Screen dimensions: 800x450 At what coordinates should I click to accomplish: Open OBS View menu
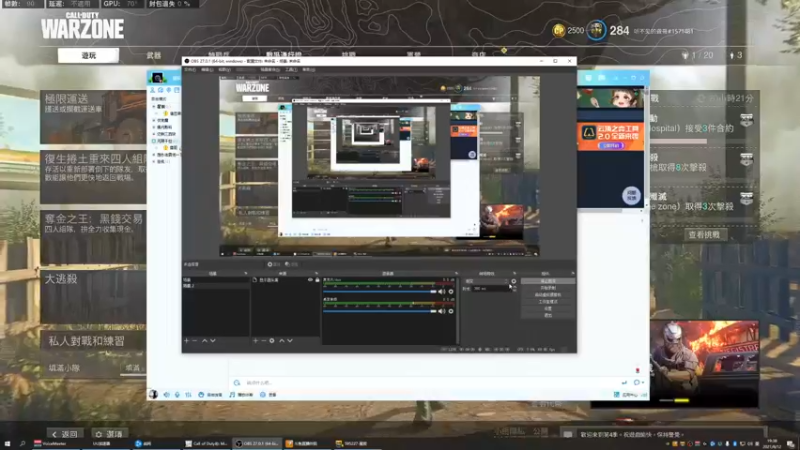click(224, 69)
